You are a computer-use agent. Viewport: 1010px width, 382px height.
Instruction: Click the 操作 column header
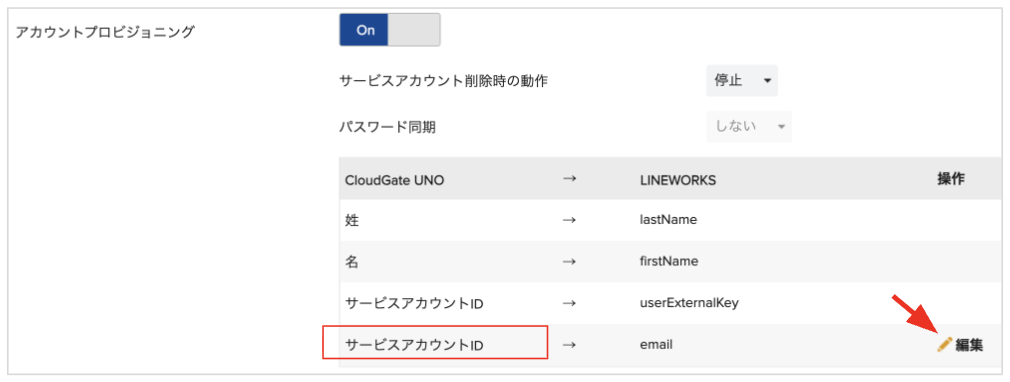point(951,179)
